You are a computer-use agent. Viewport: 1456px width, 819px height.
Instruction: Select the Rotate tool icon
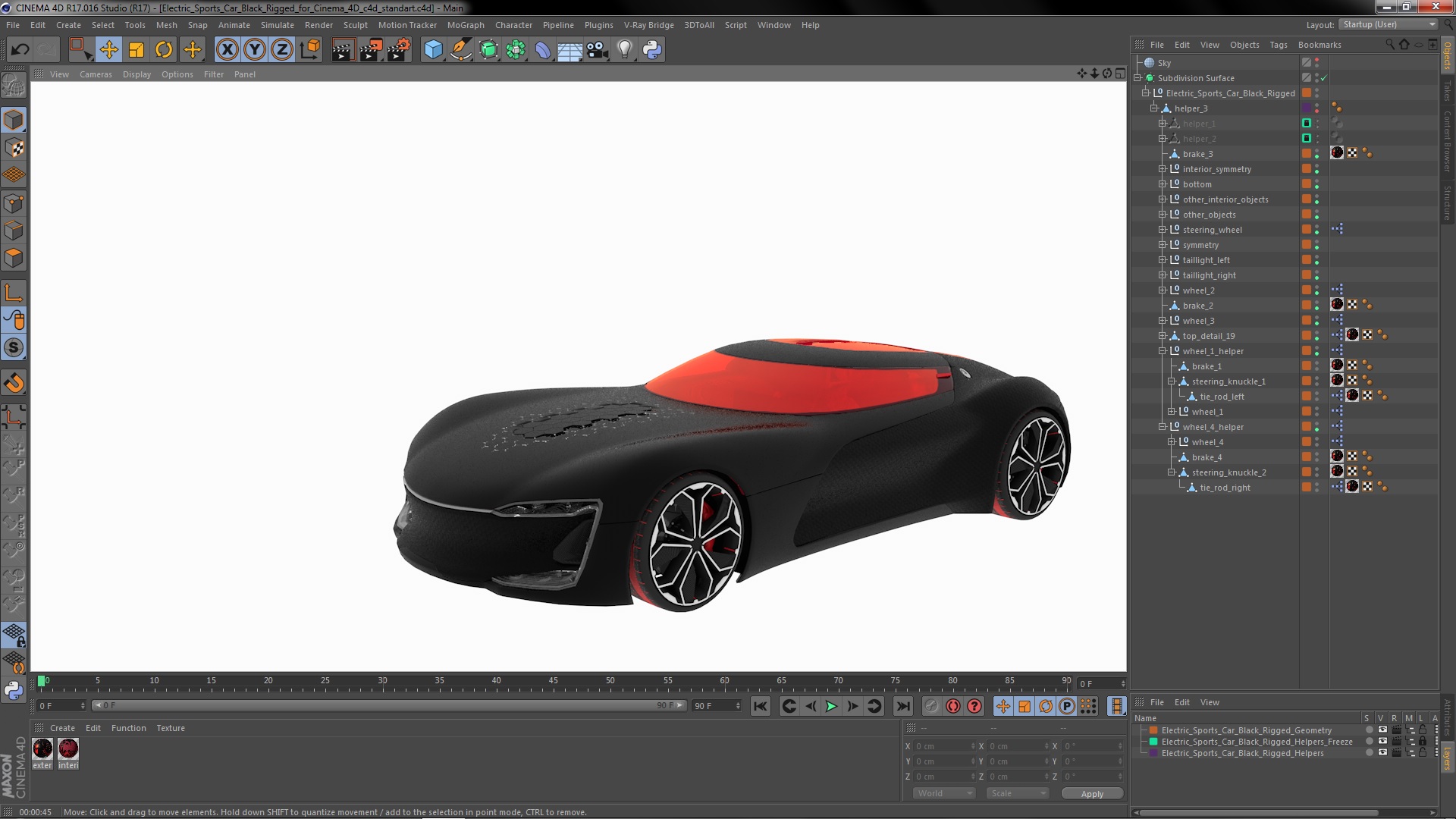click(x=164, y=50)
